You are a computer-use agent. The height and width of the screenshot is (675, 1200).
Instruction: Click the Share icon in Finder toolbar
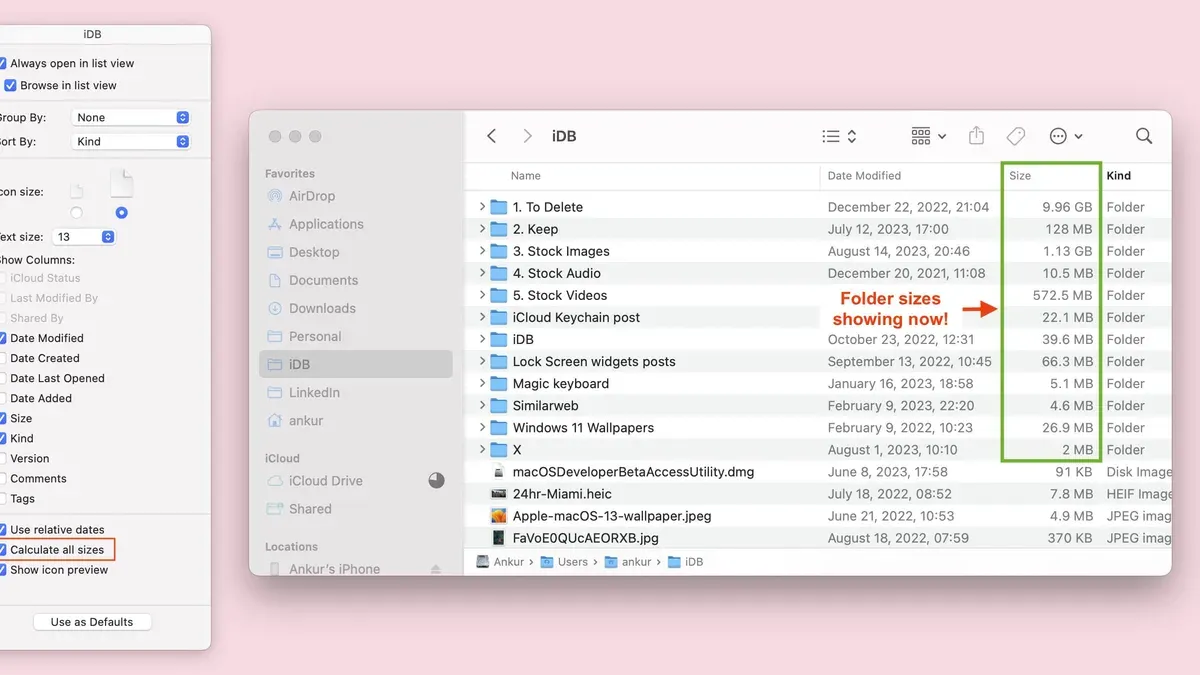click(x=977, y=136)
